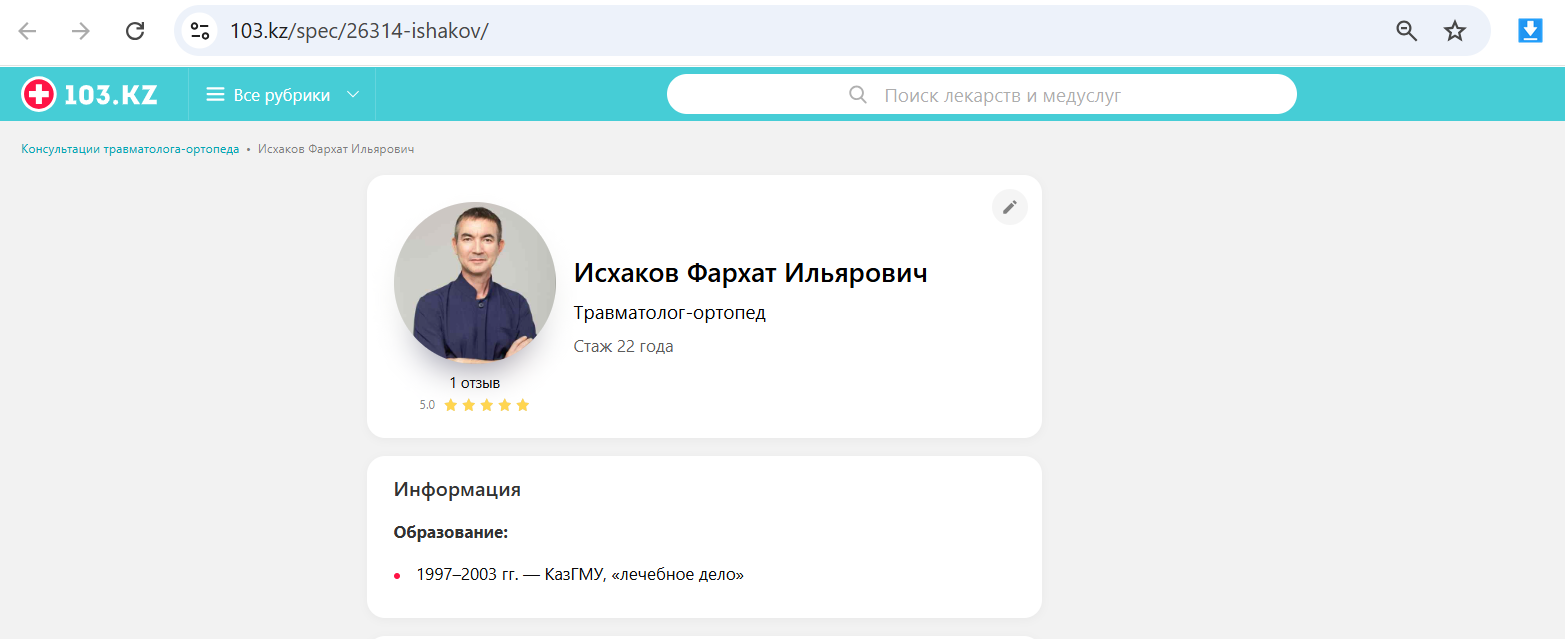Open the 1 отзыв reviews link
The image size is (1565, 639).
point(475,383)
